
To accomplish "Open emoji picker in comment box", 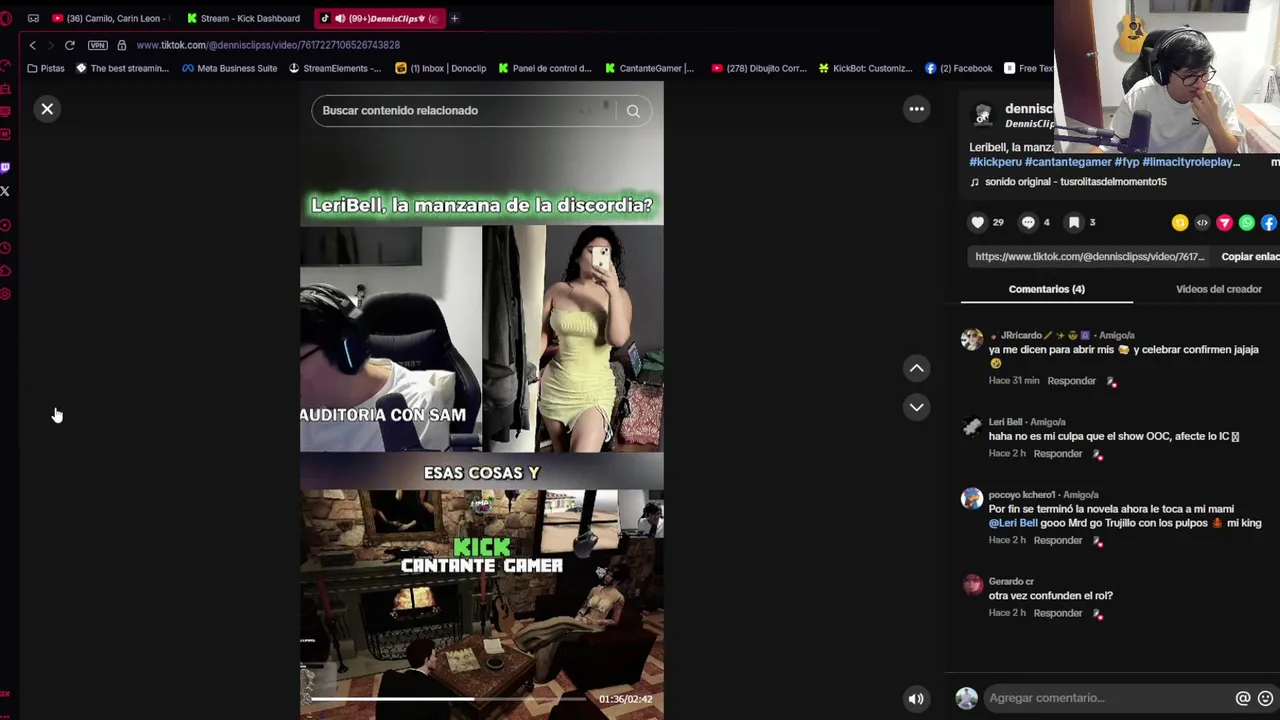I will (x=1265, y=698).
